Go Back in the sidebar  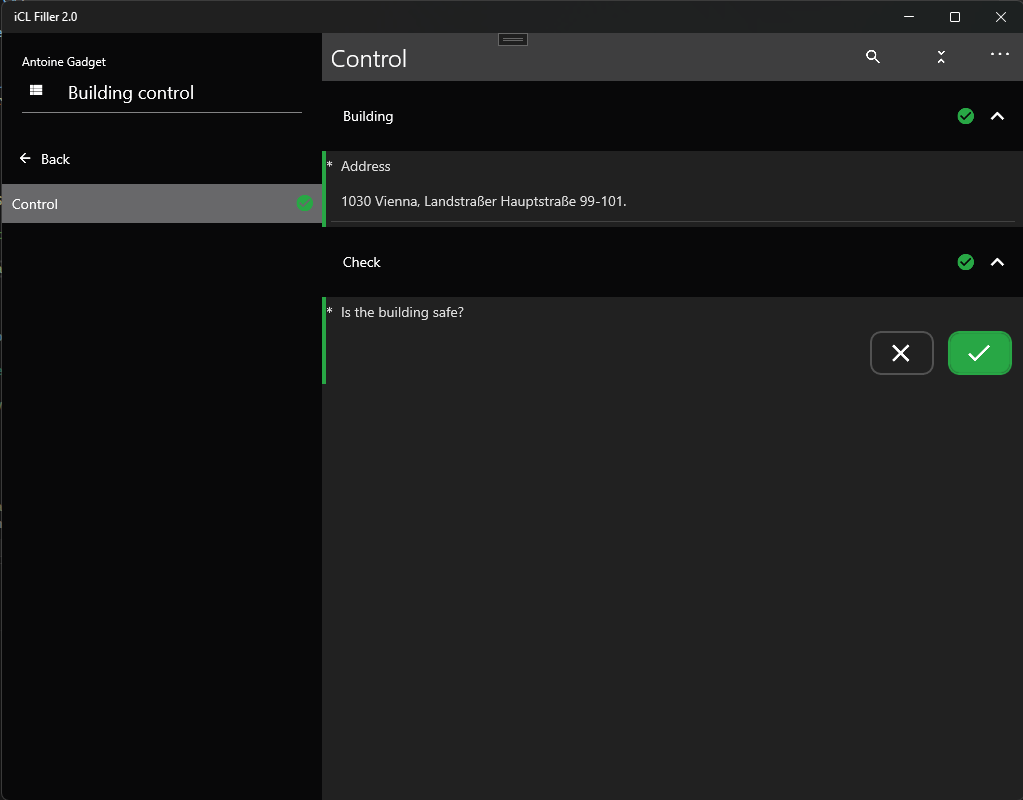click(44, 159)
